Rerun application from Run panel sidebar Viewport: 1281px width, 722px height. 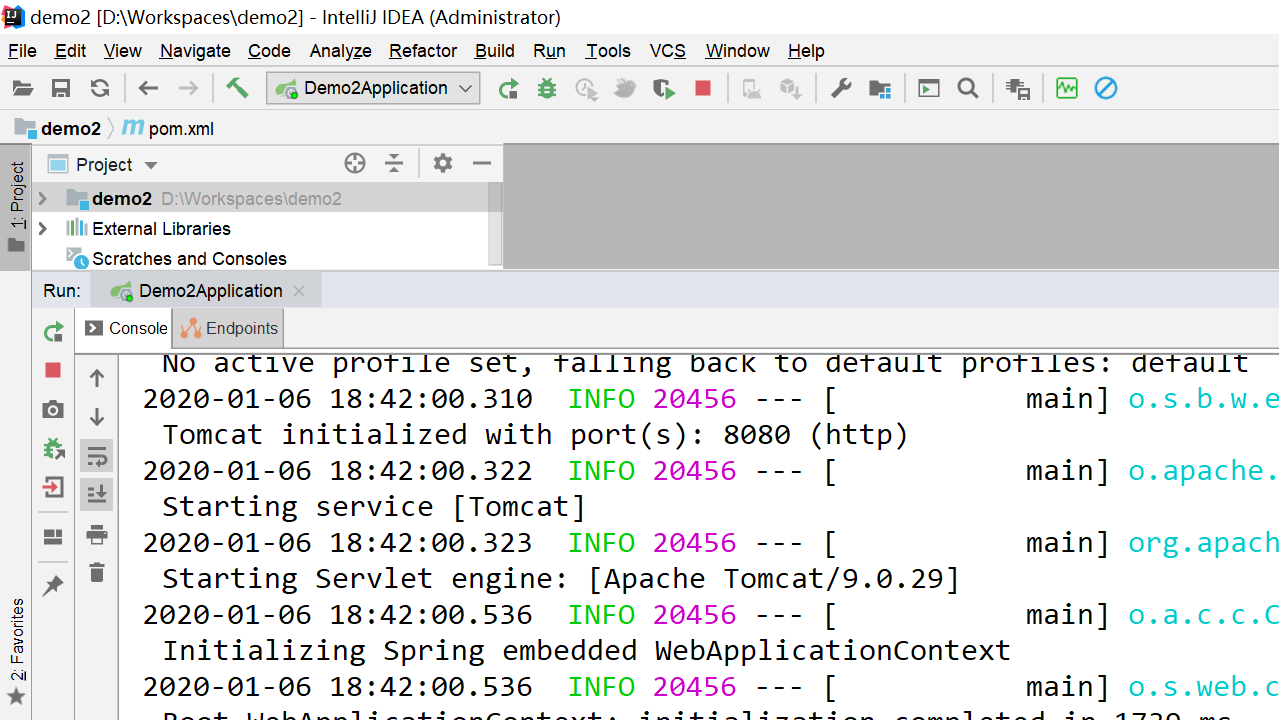tap(54, 332)
